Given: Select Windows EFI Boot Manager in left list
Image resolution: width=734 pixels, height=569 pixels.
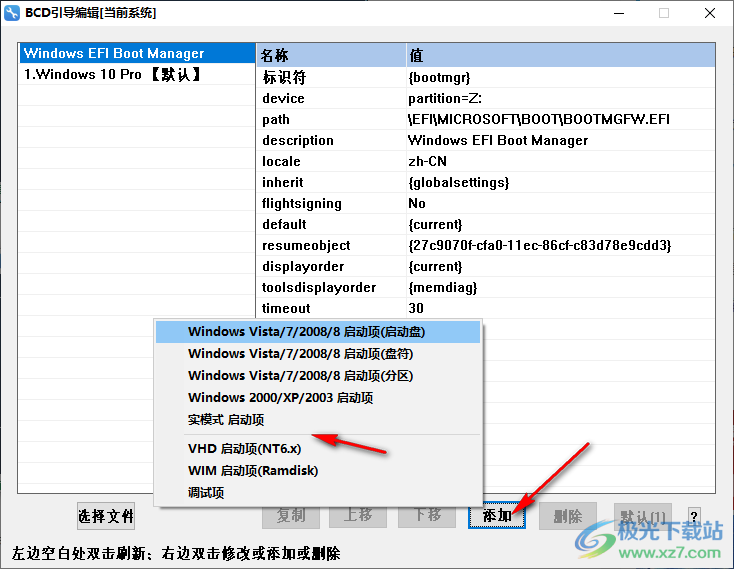Looking at the screenshot, I should (113, 54).
